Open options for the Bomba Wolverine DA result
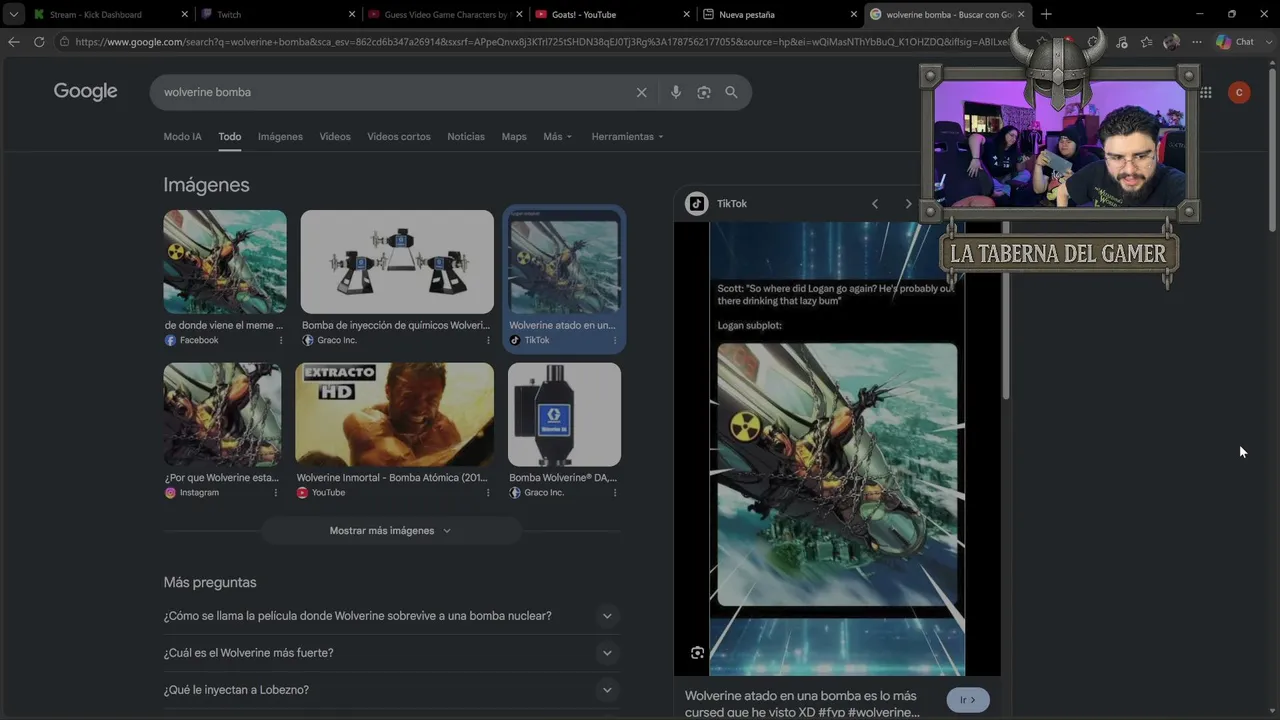This screenshot has height=720, width=1280. [x=615, y=493]
